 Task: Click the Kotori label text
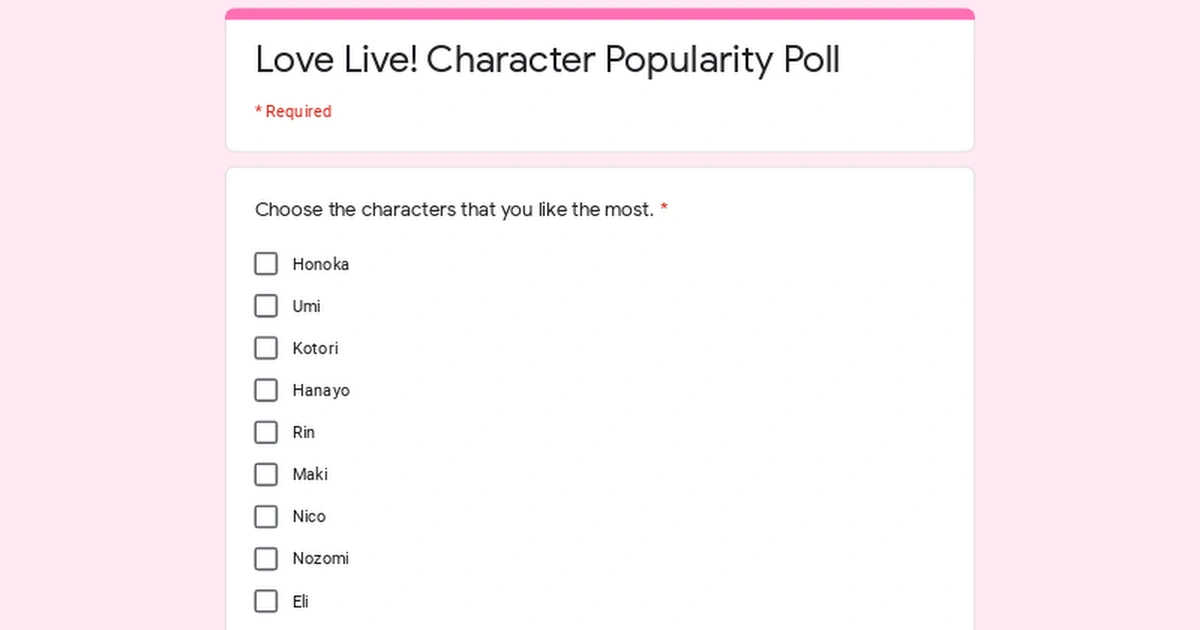pos(315,348)
